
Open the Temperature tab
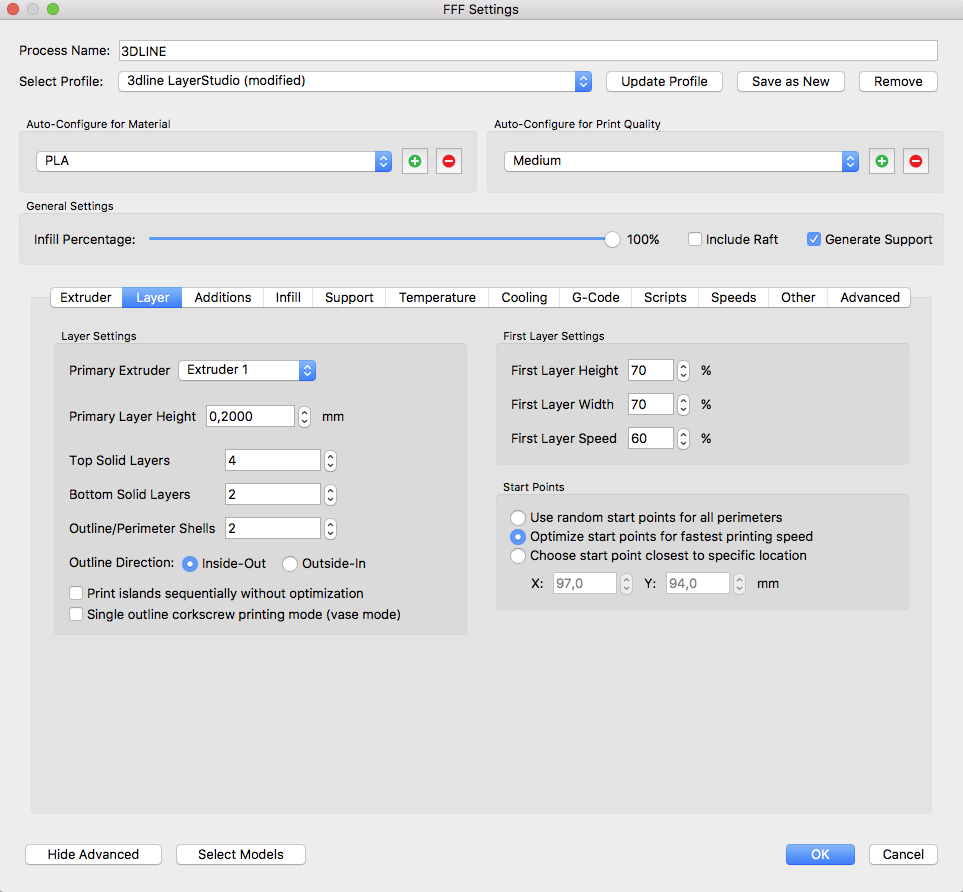[437, 297]
